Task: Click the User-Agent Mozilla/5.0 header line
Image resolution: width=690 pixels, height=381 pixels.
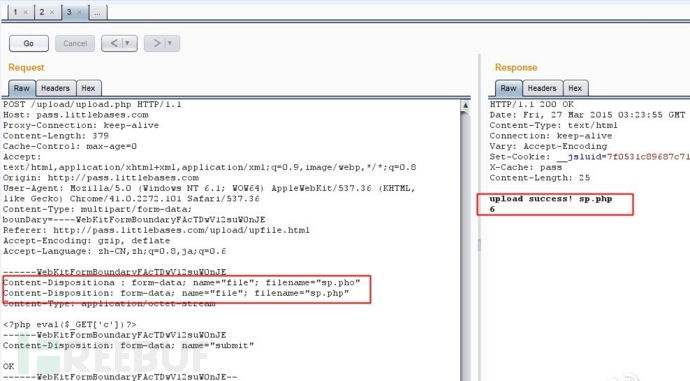Action: coord(209,188)
